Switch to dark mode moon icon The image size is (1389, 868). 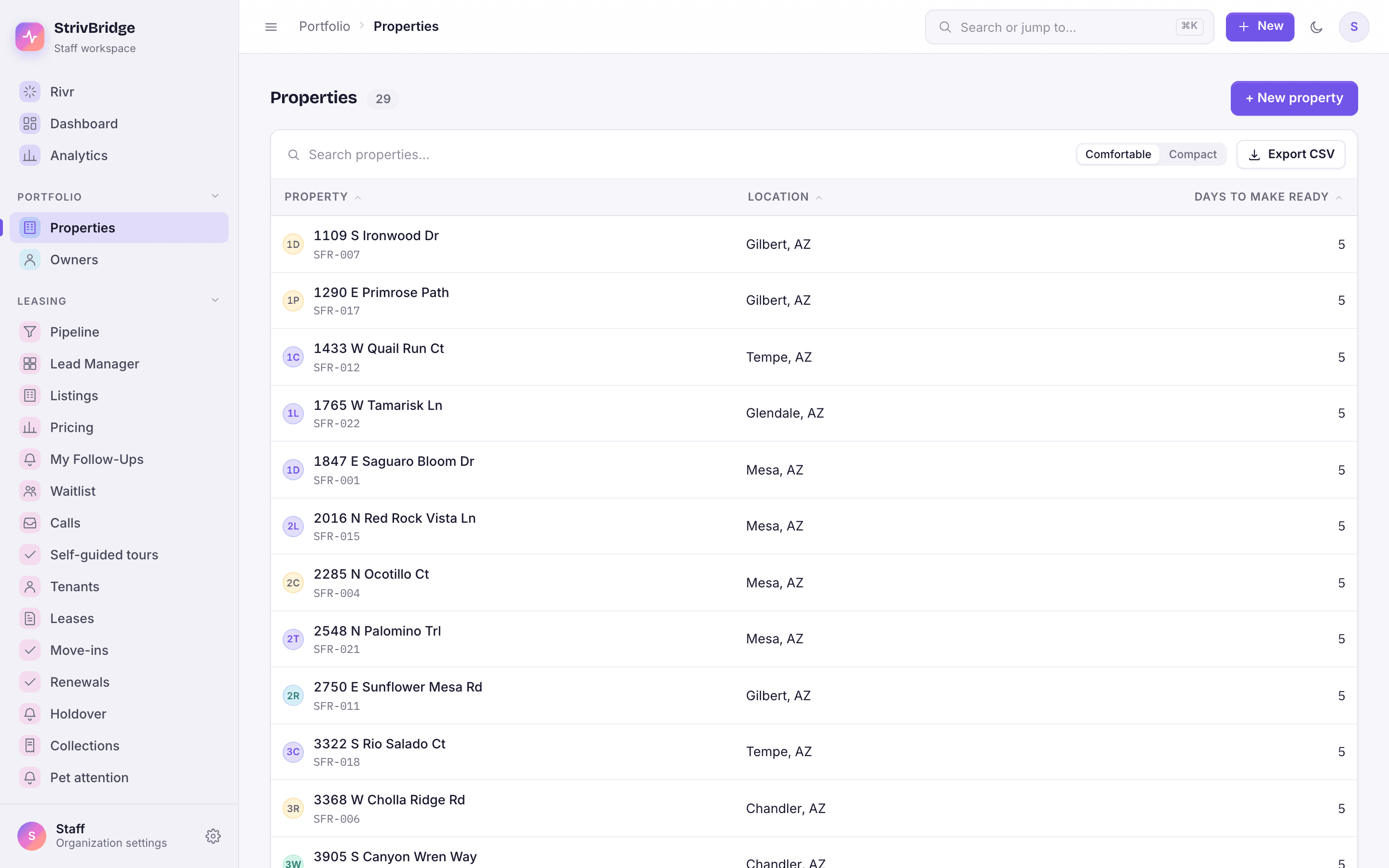coord(1317,27)
